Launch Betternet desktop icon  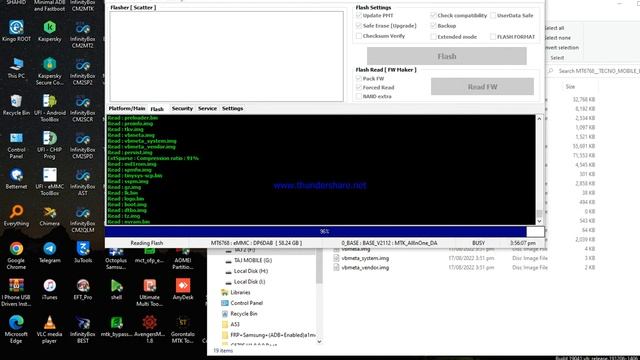[x=16, y=179]
